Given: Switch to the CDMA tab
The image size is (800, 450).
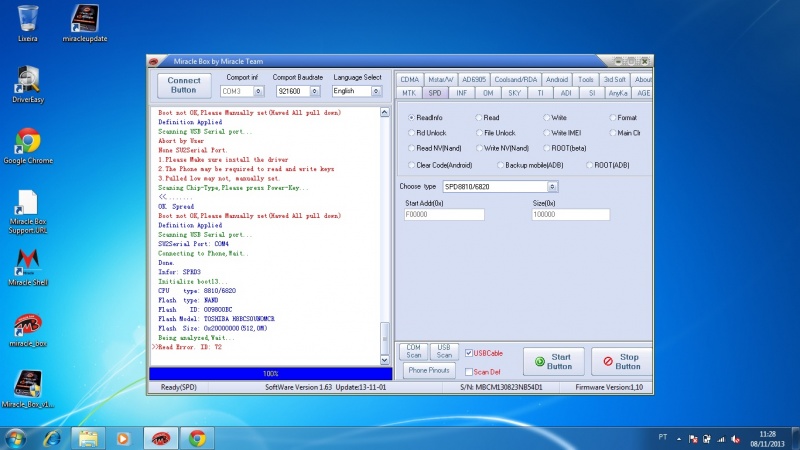Looking at the screenshot, I should coord(409,80).
